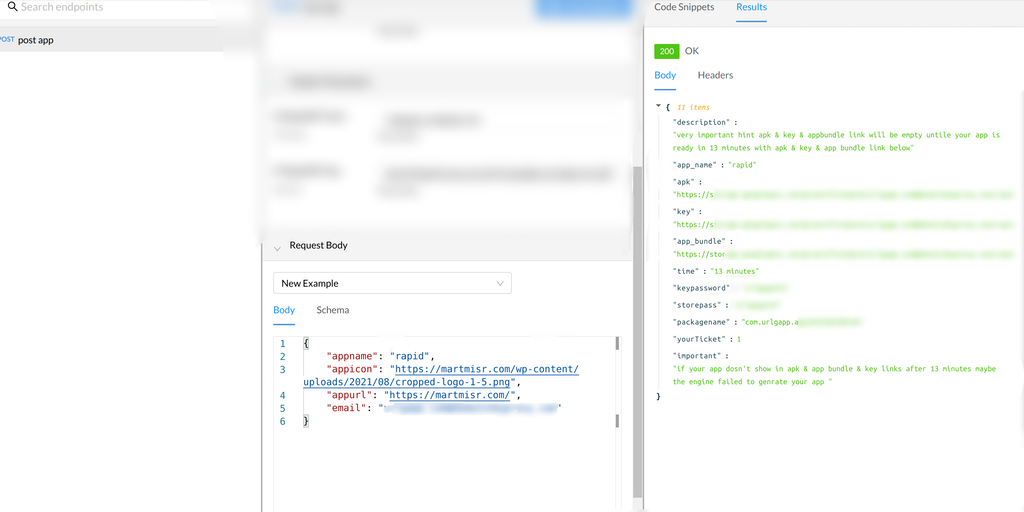Select the response Body tab
The width and height of the screenshot is (1024, 512).
click(665, 75)
